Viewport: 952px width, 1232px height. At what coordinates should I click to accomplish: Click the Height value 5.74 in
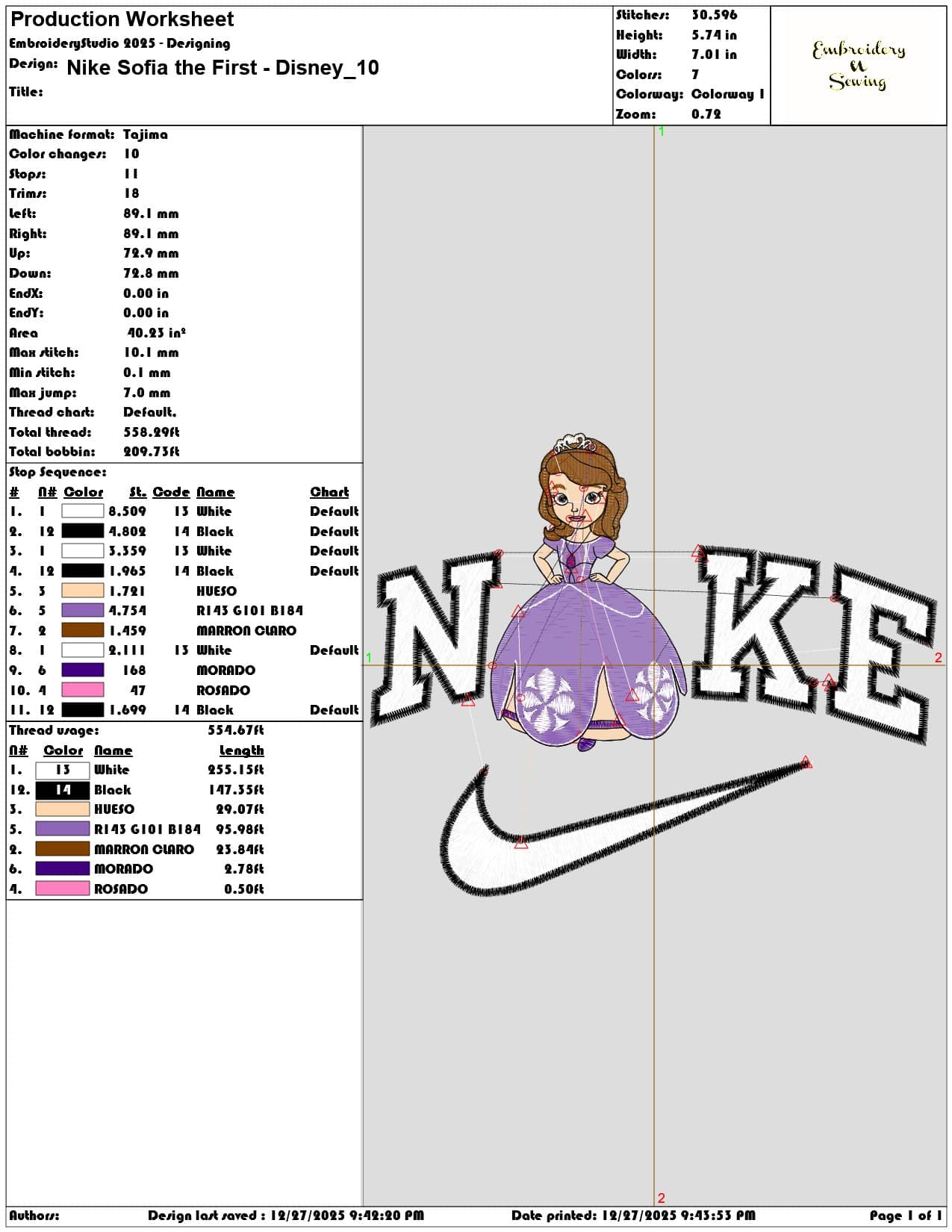714,35
